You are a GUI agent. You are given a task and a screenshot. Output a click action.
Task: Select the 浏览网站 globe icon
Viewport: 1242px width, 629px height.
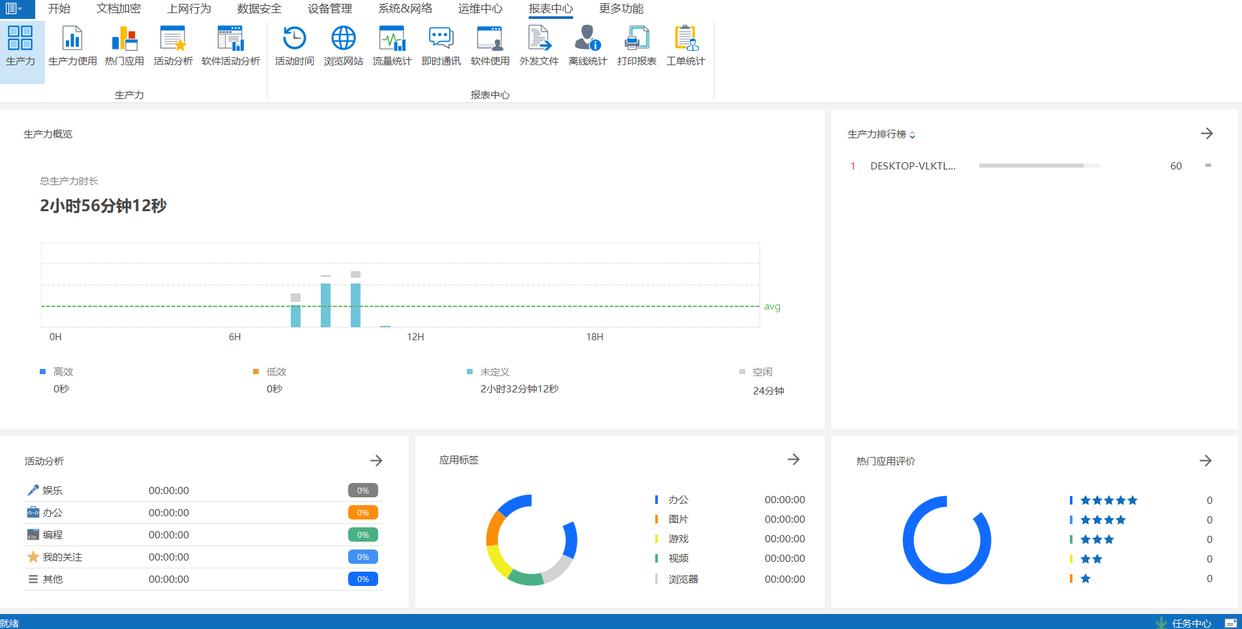click(x=343, y=46)
